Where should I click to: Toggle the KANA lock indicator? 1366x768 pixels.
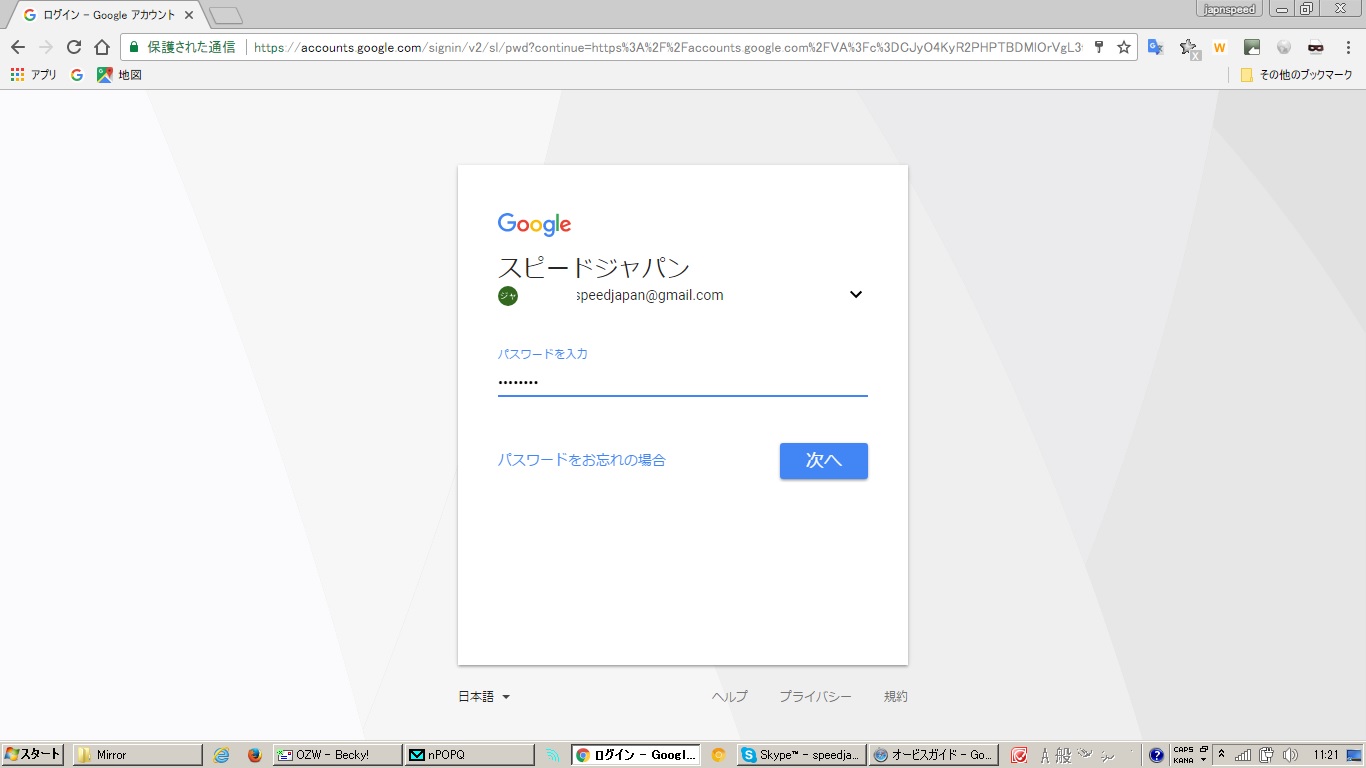(1183, 760)
